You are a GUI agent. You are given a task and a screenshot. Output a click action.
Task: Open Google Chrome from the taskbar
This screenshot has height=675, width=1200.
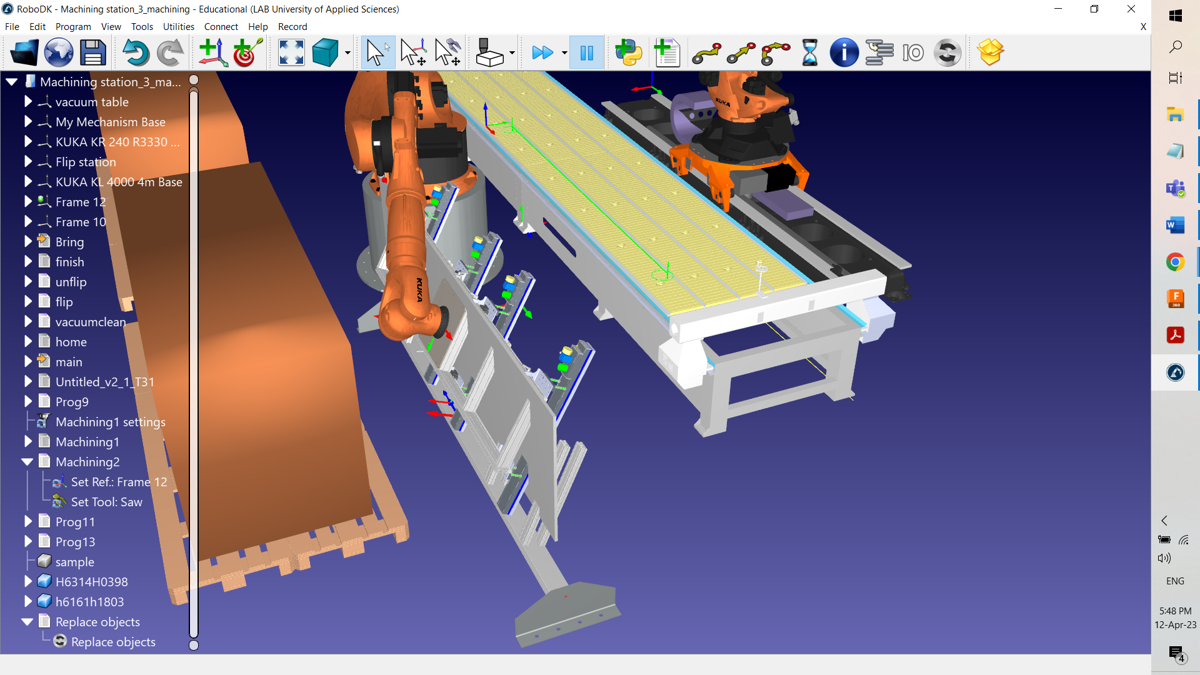[1175, 262]
